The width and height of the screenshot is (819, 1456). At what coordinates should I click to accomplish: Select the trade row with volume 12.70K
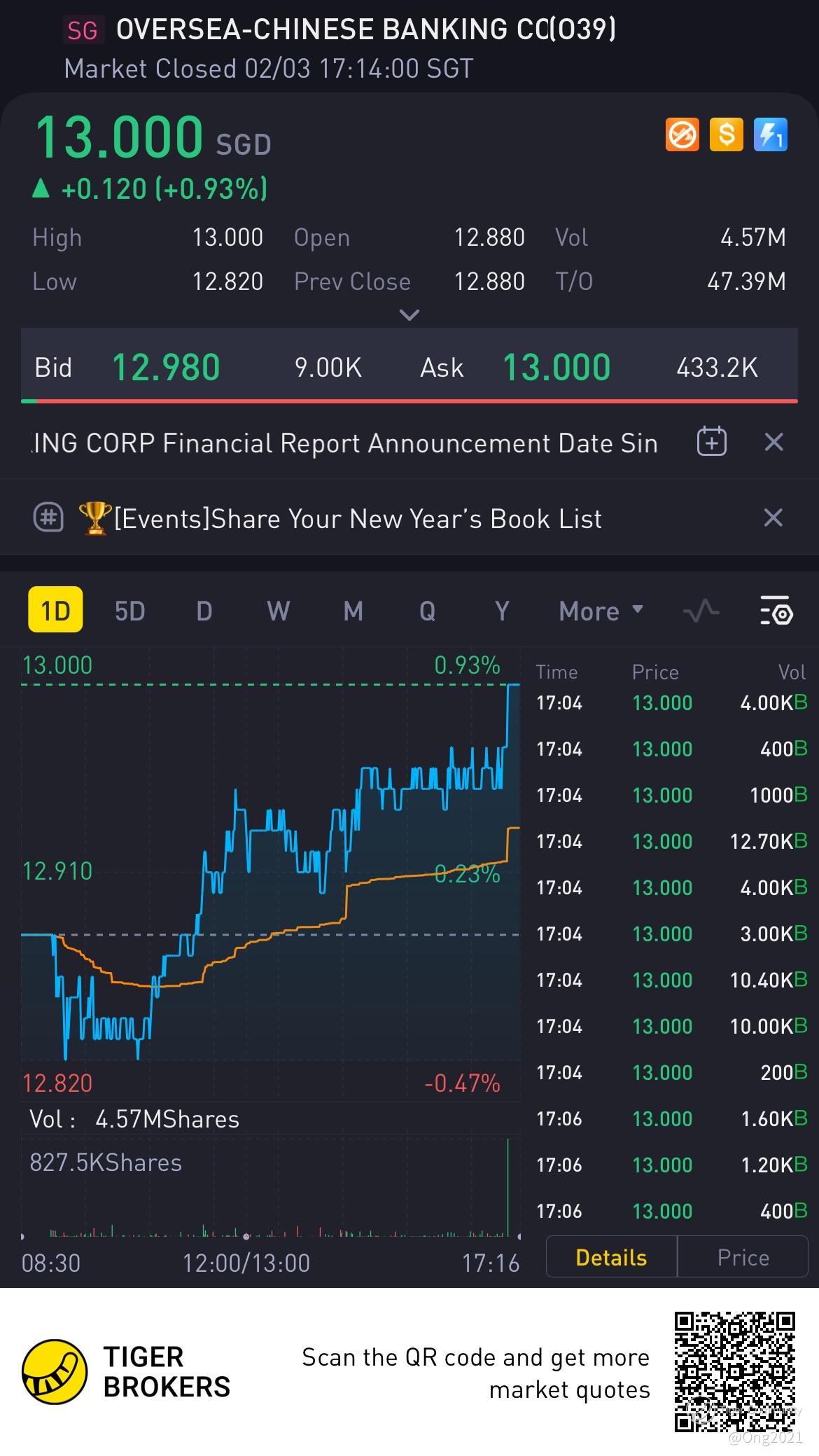pos(672,841)
